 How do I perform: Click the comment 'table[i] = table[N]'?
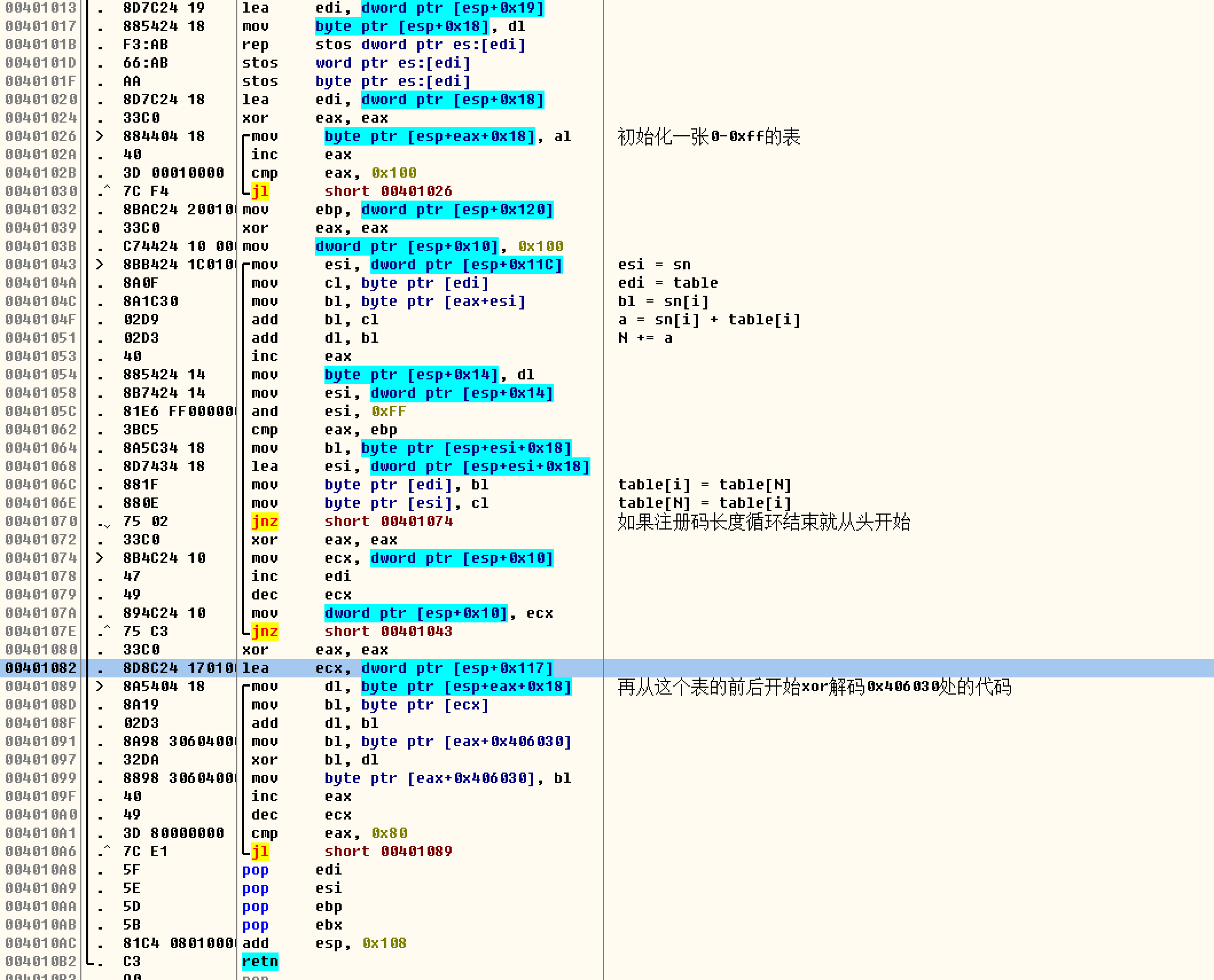pos(704,484)
